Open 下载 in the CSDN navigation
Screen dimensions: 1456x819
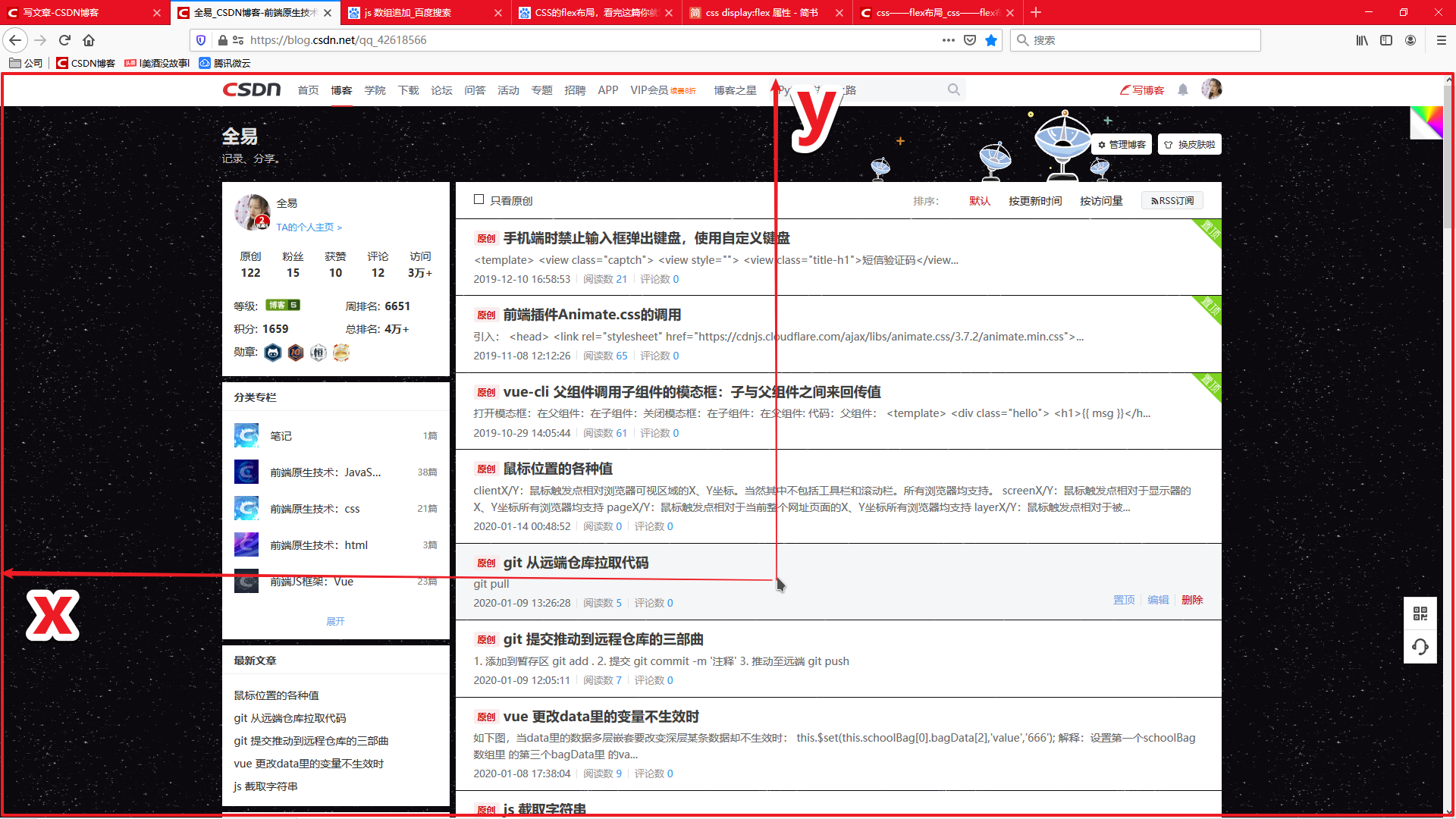[408, 90]
